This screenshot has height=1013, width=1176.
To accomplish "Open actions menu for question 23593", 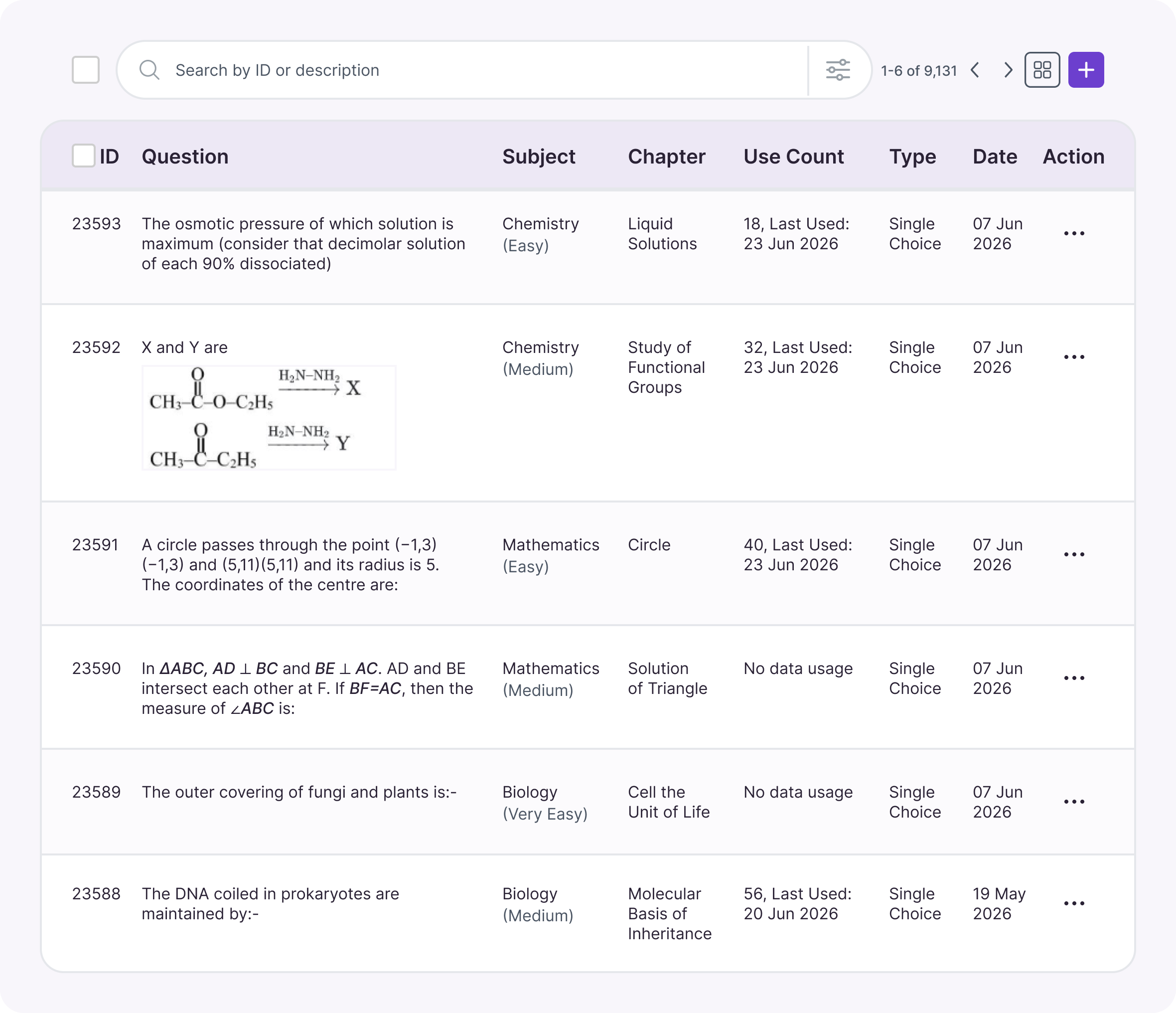I will coord(1074,233).
